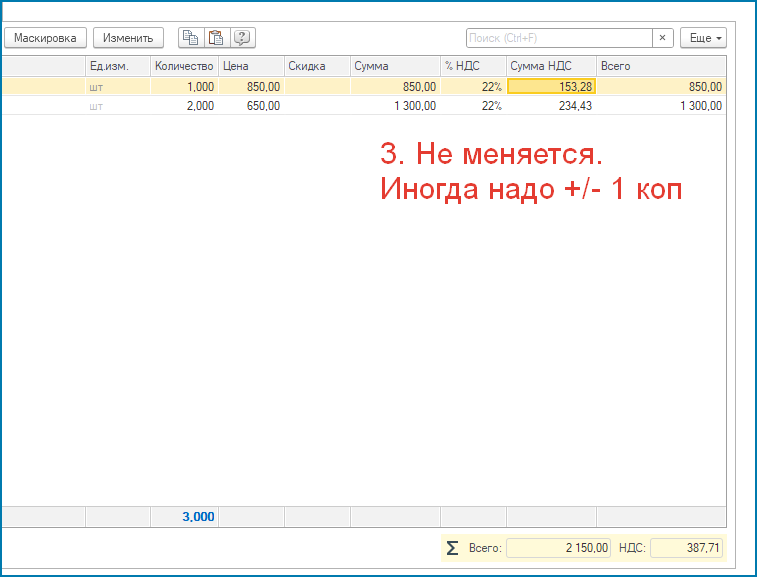The image size is (757, 577).
Task: Select the Сумма НДС cell with 234,43
Action: [x=551, y=106]
